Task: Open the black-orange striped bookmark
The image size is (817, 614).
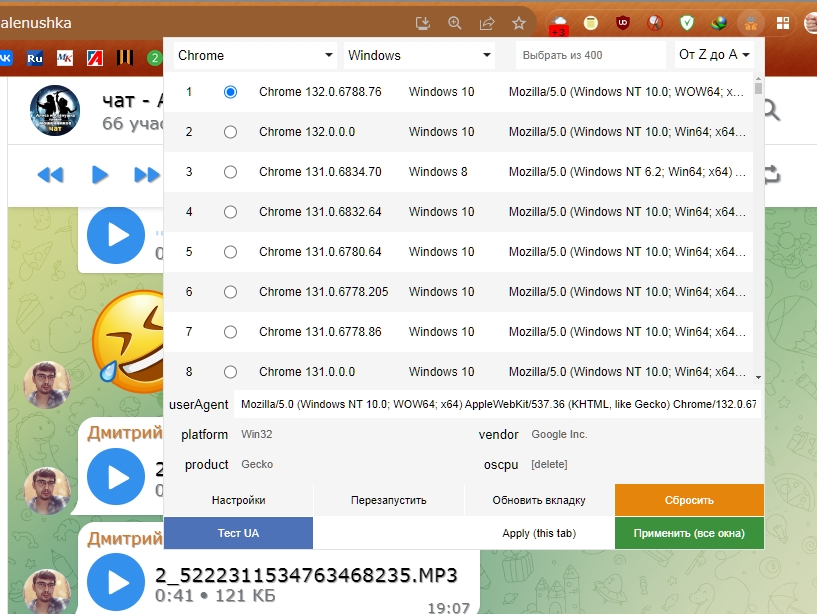Action: 125,58
